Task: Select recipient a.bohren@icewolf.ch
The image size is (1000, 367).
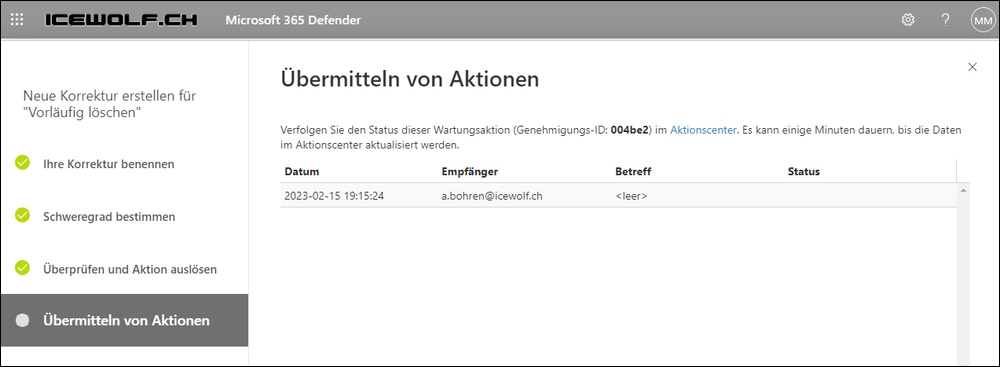Action: pyautogui.click(x=492, y=196)
